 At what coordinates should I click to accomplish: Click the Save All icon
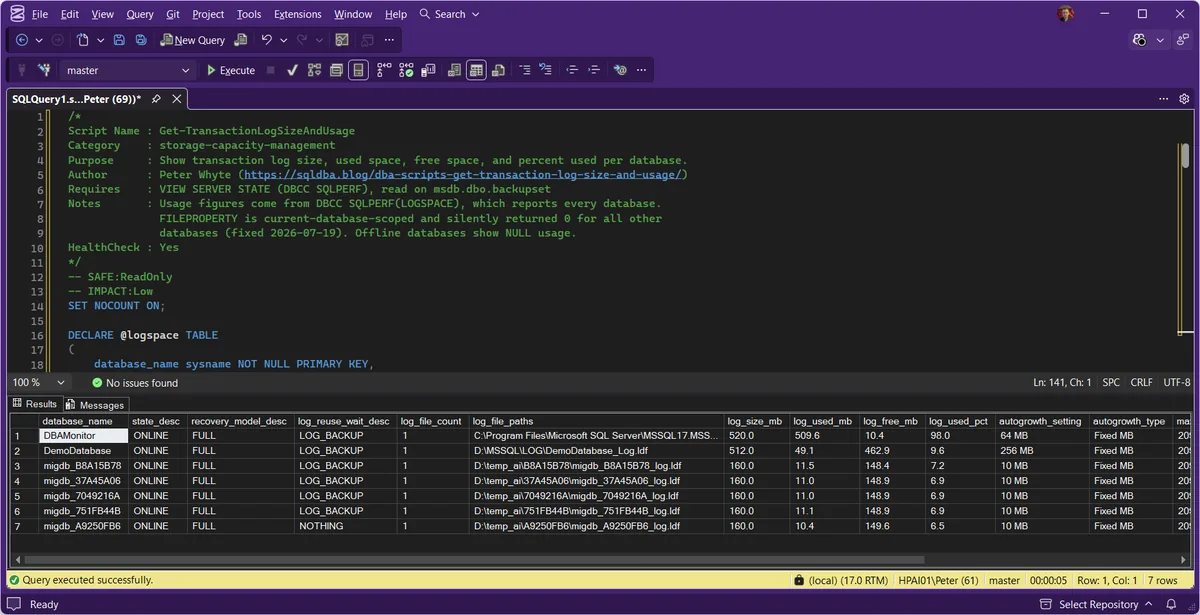[141, 40]
